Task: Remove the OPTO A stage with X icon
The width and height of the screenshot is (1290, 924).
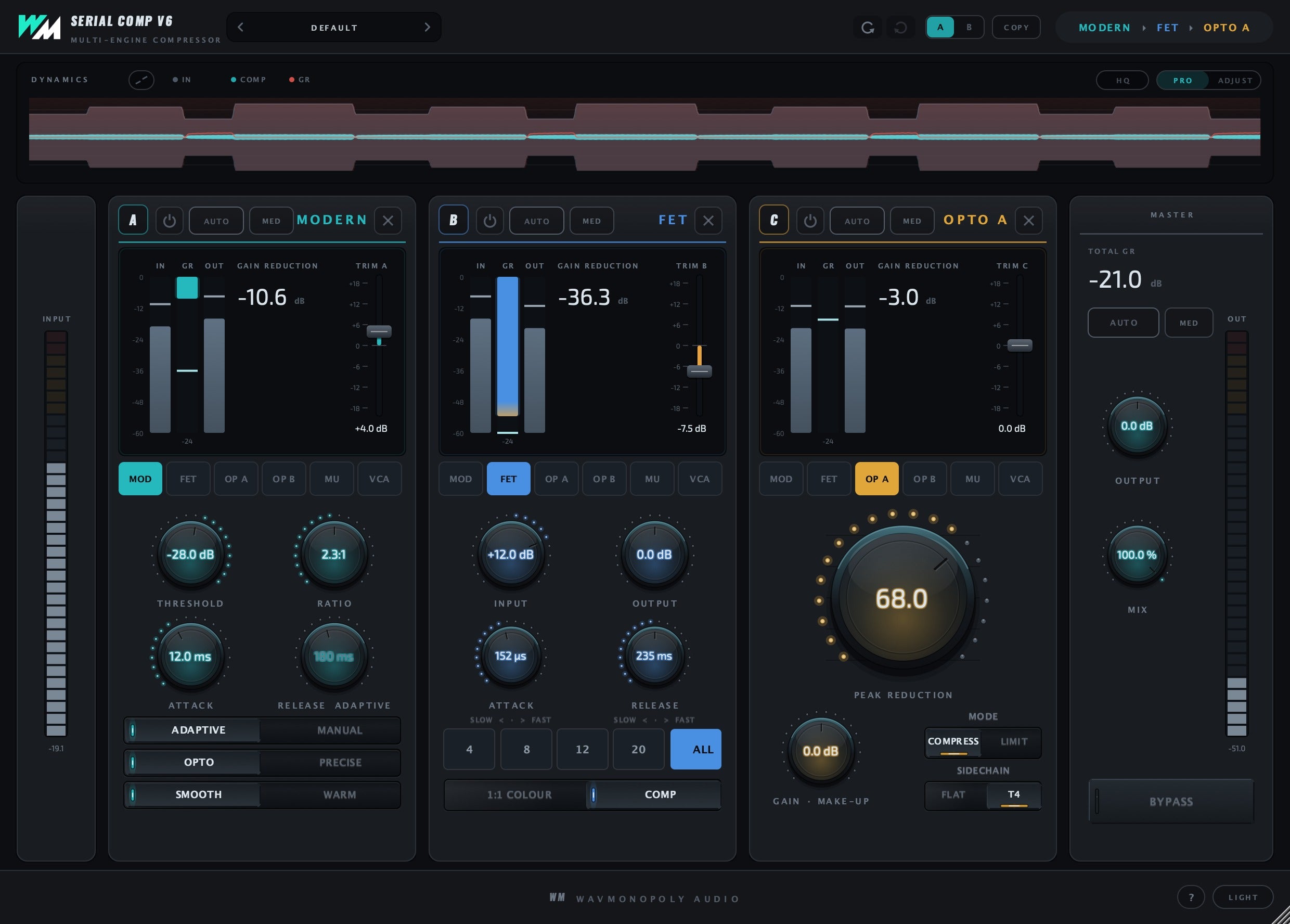Action: 1029,220
